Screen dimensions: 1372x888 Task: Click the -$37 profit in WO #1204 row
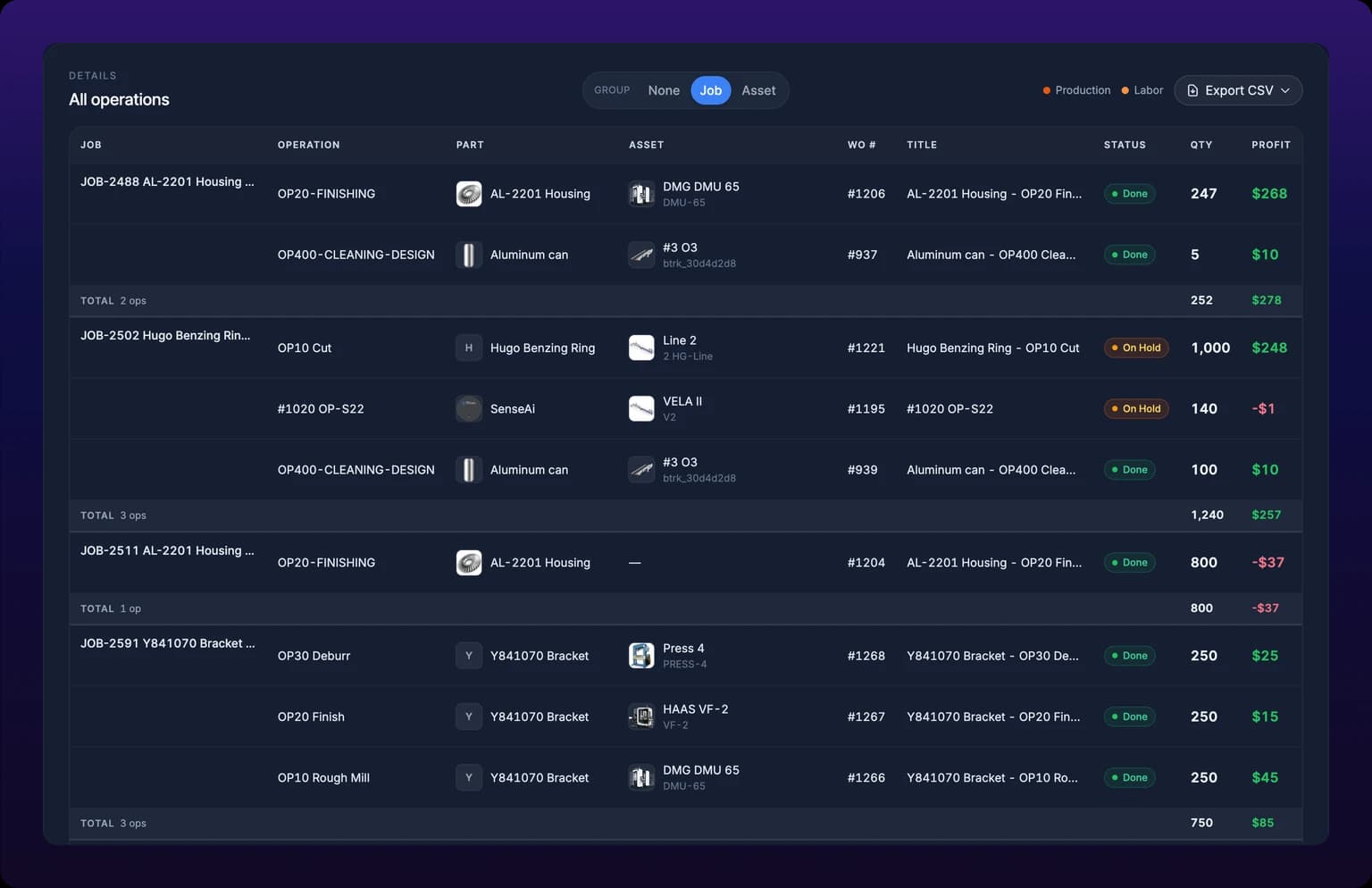pos(1268,563)
